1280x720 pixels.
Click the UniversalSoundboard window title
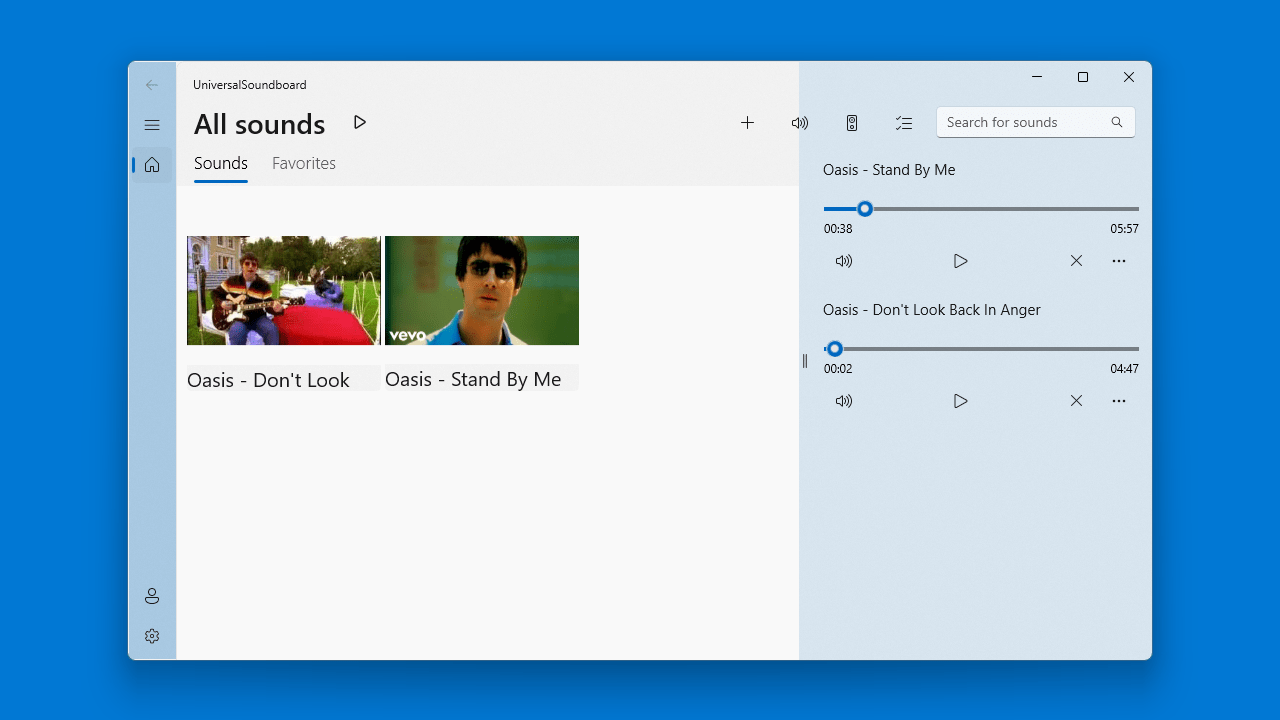point(250,85)
